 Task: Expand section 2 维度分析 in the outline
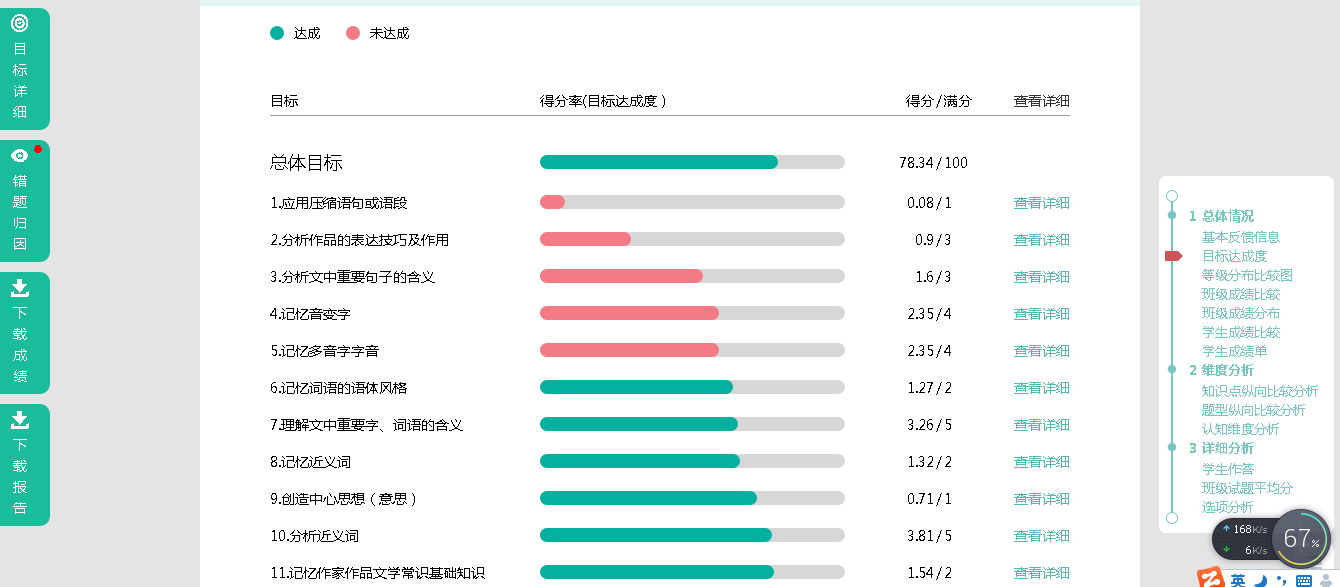point(1221,370)
